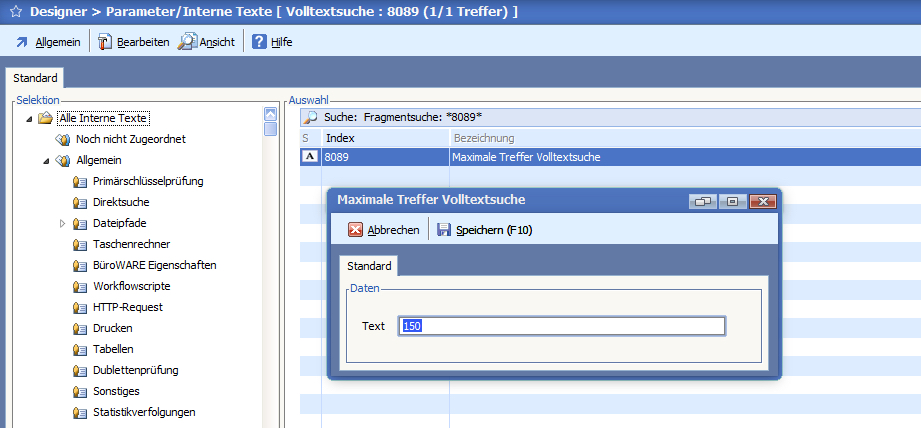Select the Taschenrechner tree entry
The image size is (921, 428).
[x=131, y=244]
